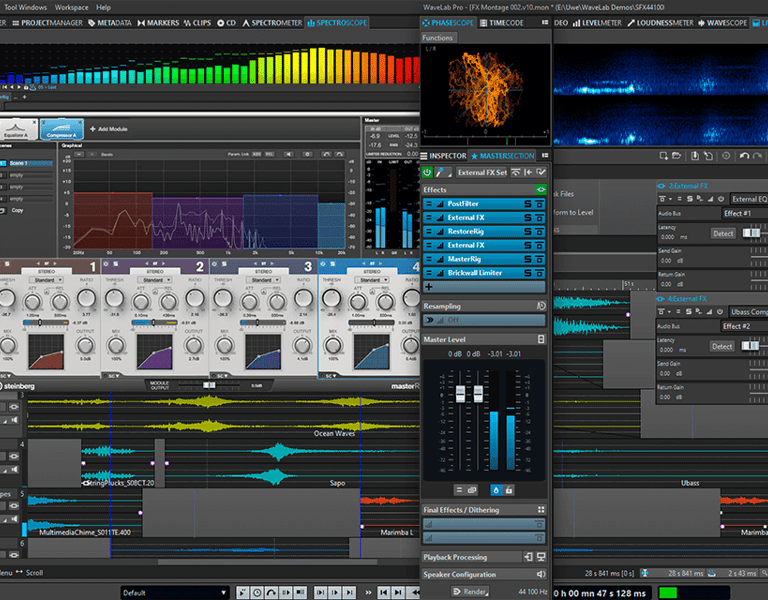Toggle the Effects pane visibility eye
This screenshot has width=768, height=600.
(x=541, y=189)
